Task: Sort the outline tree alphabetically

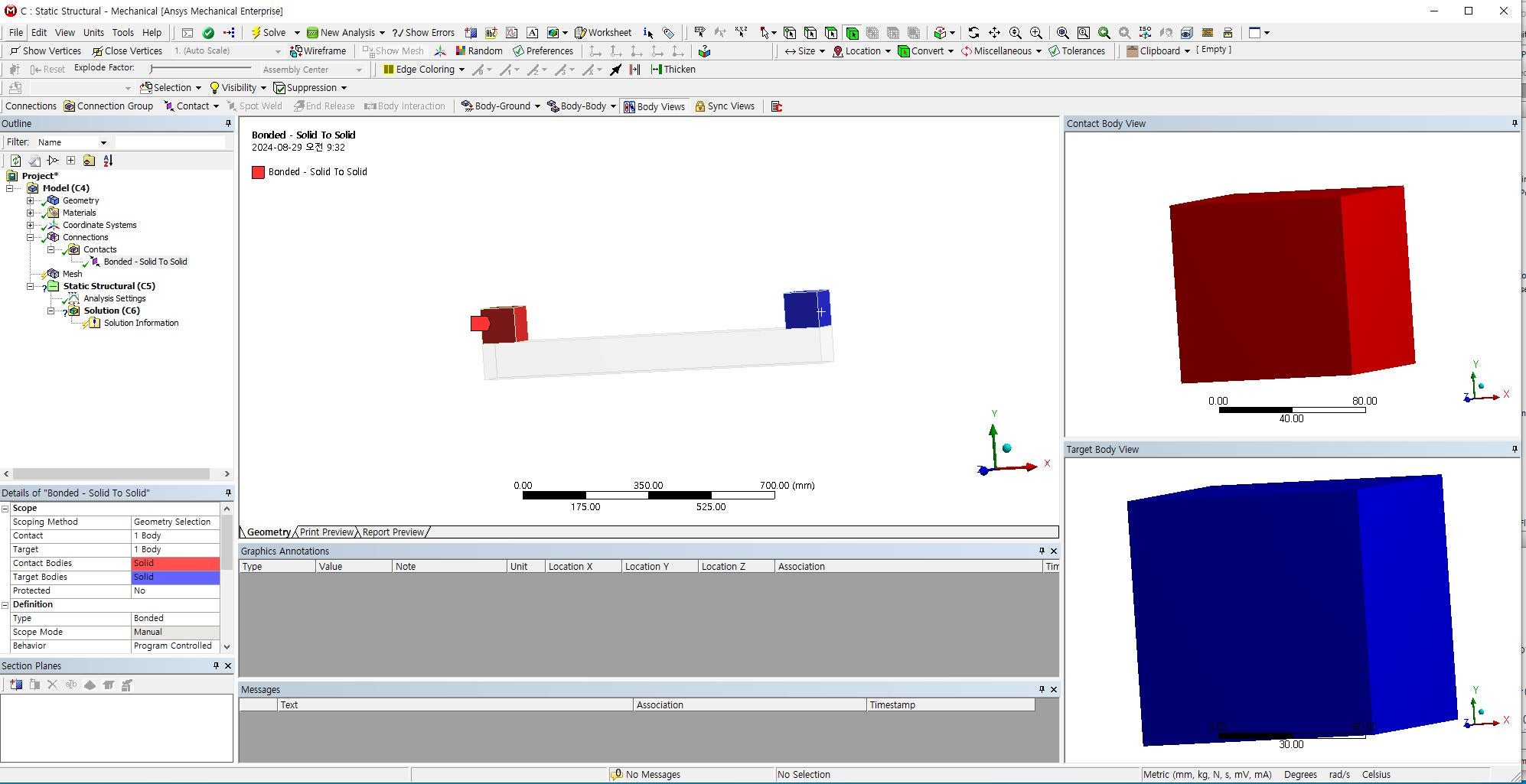Action: click(x=108, y=161)
